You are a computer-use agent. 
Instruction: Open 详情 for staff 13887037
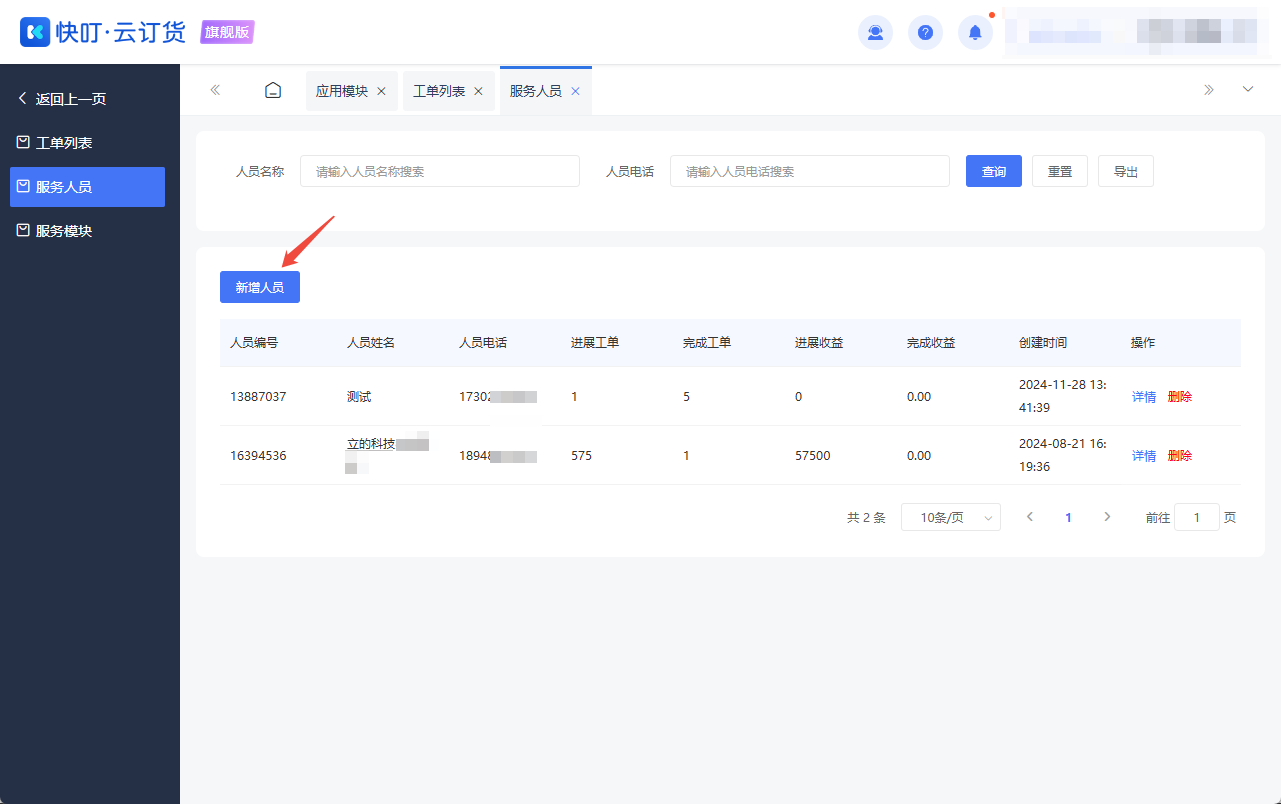pyautogui.click(x=1144, y=397)
